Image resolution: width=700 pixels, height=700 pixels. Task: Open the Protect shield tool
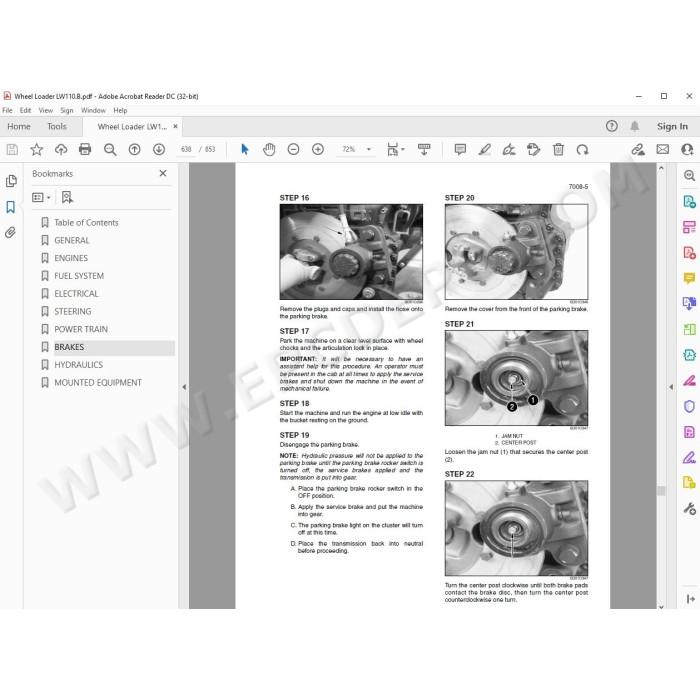[689, 406]
